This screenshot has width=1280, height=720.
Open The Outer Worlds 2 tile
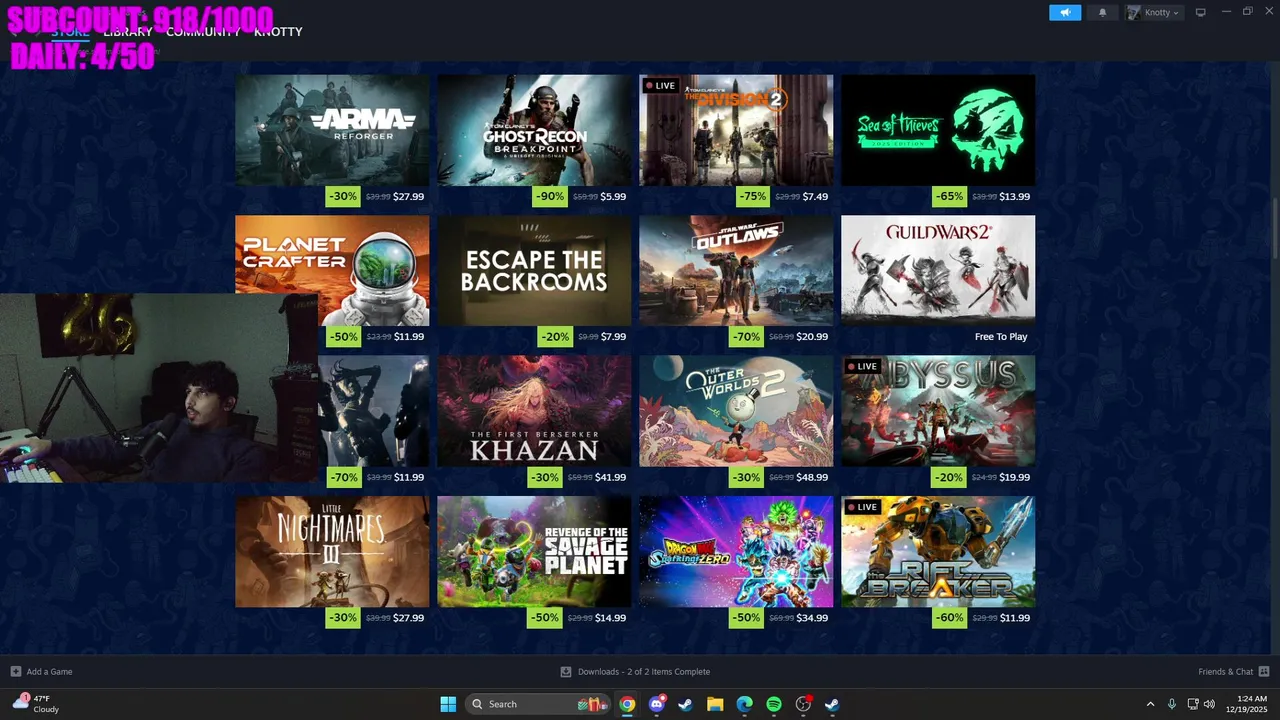(x=736, y=411)
